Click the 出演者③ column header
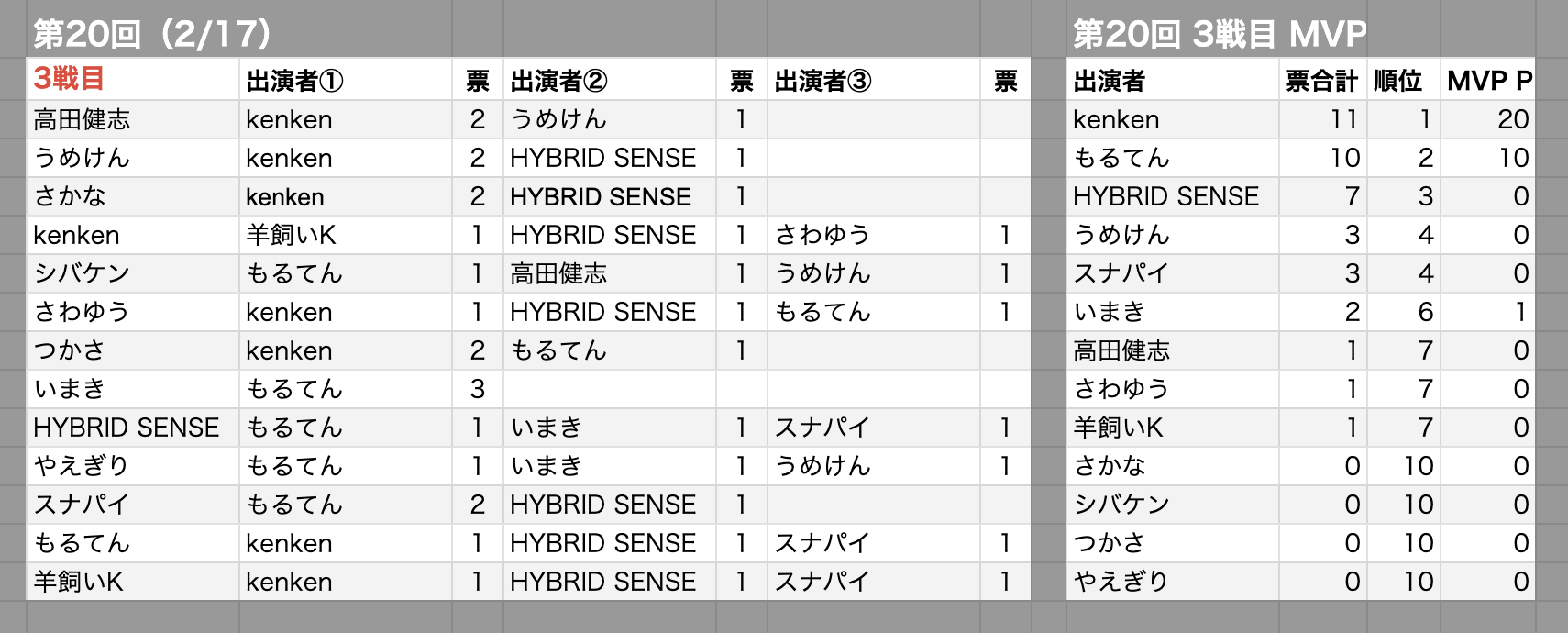1568x633 pixels. [823, 81]
